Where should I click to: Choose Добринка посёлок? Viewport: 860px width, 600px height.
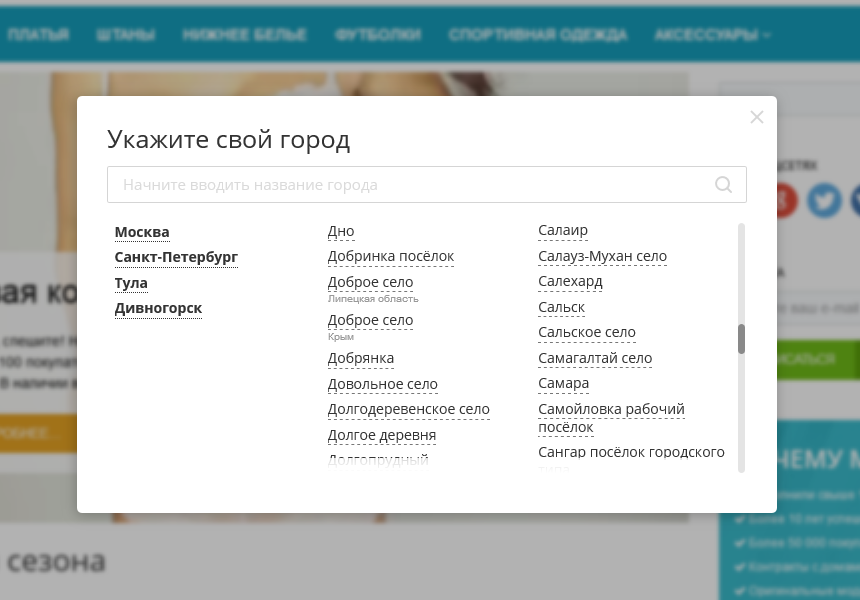click(390, 256)
